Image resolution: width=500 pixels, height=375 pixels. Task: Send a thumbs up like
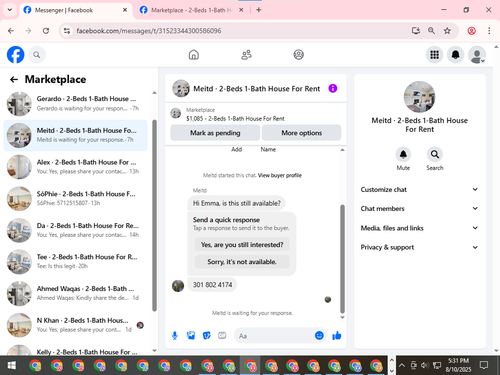(x=337, y=336)
